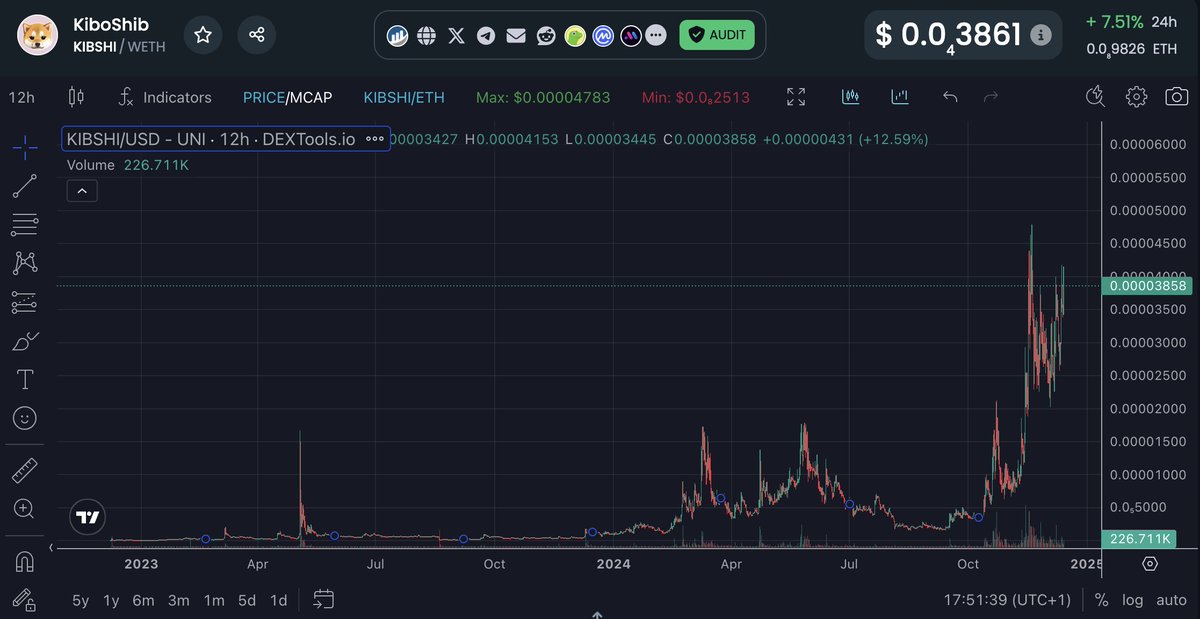The width and height of the screenshot is (1200, 619).
Task: Select the bar chart-type icon
Action: pyautogui.click(x=899, y=97)
